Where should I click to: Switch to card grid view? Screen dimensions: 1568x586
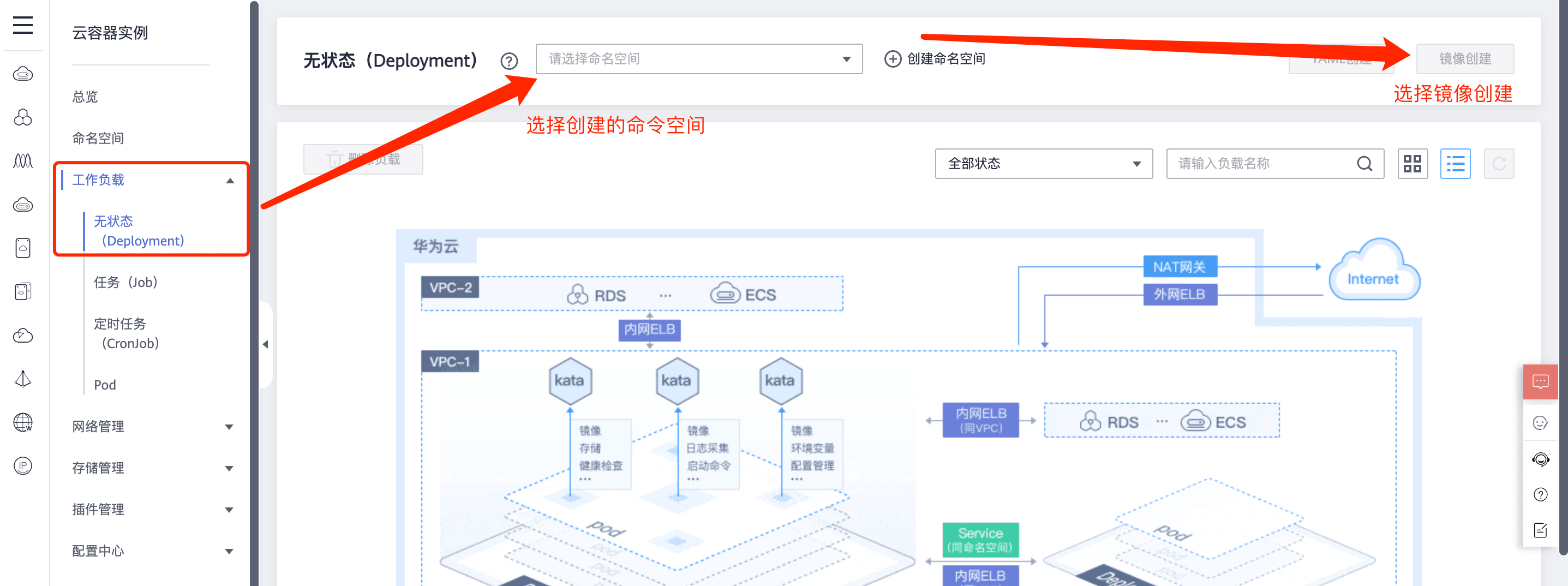[x=1412, y=164]
